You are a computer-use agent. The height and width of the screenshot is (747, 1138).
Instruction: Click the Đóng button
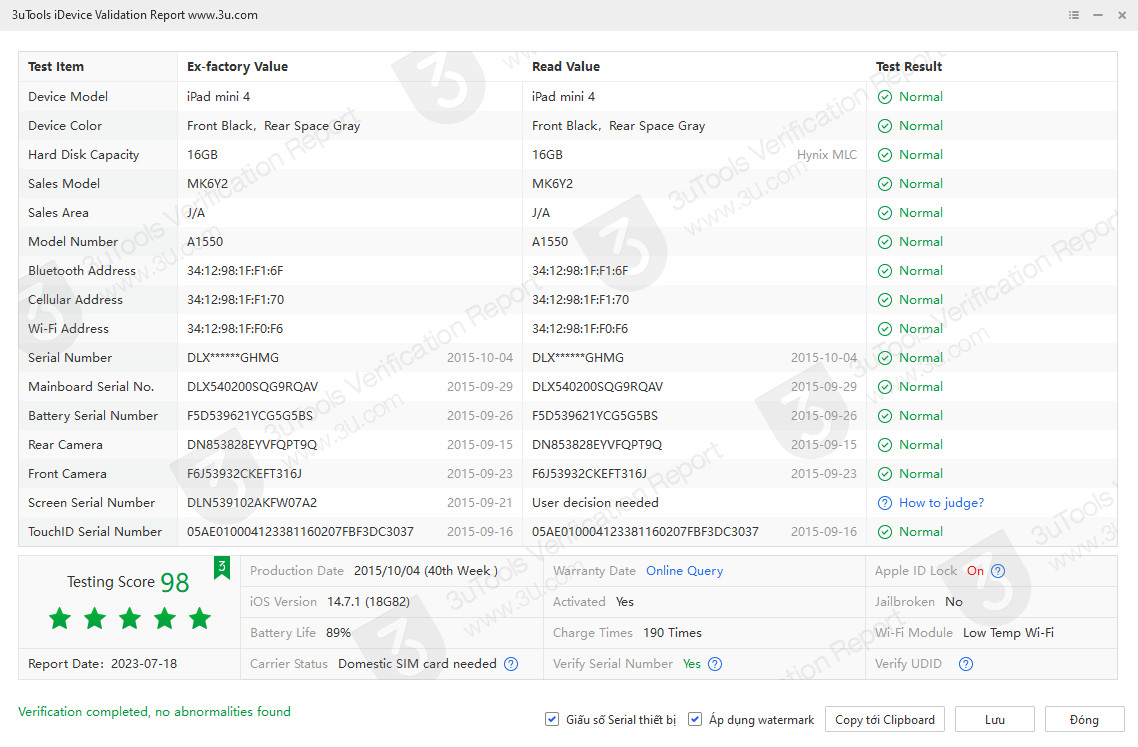pos(1084,719)
